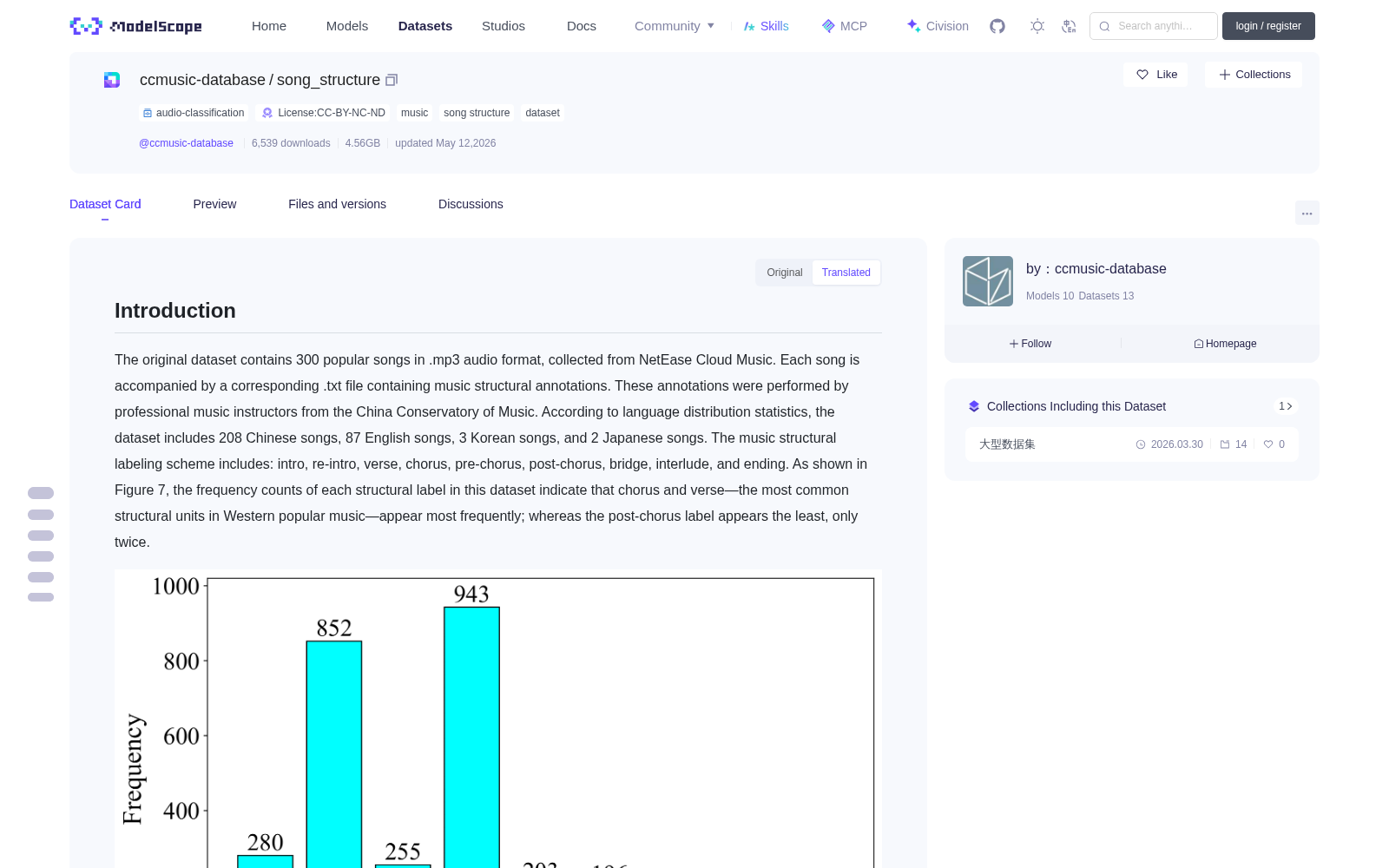Screen dimensions: 1389x868
Task: Open the Discussions tab
Action: pyautogui.click(x=471, y=204)
